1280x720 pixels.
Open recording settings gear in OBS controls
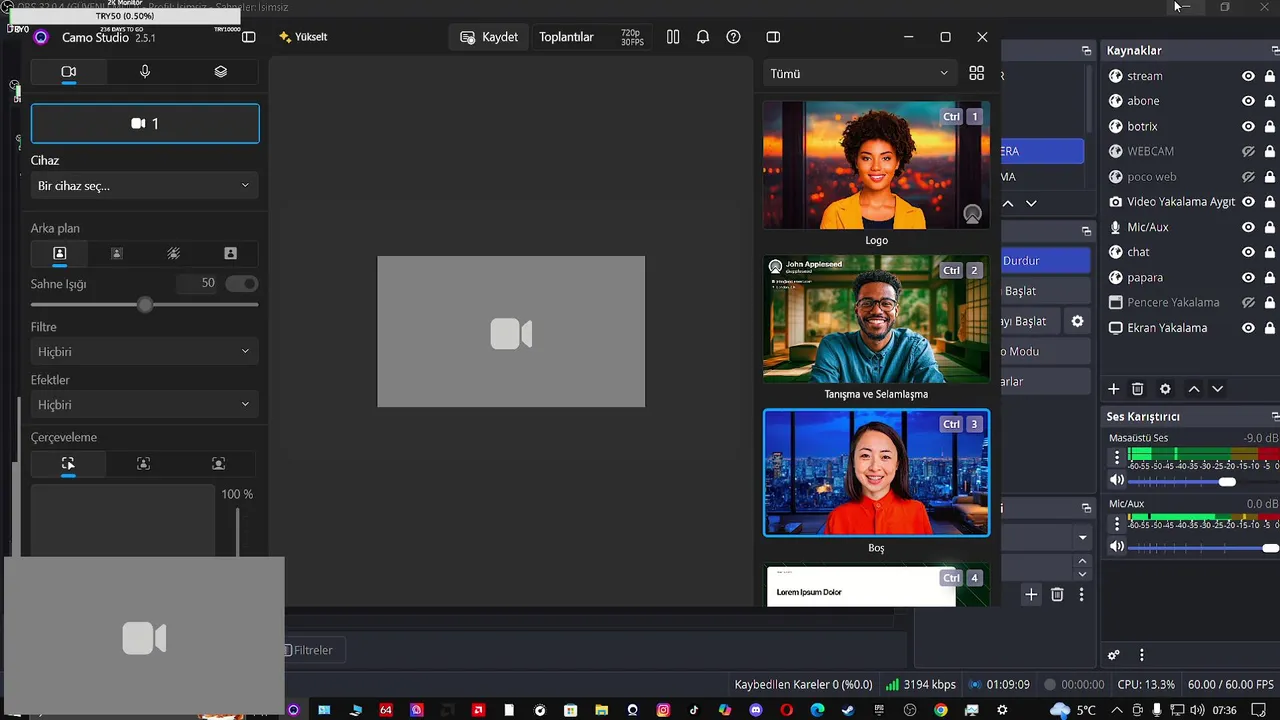1077,321
